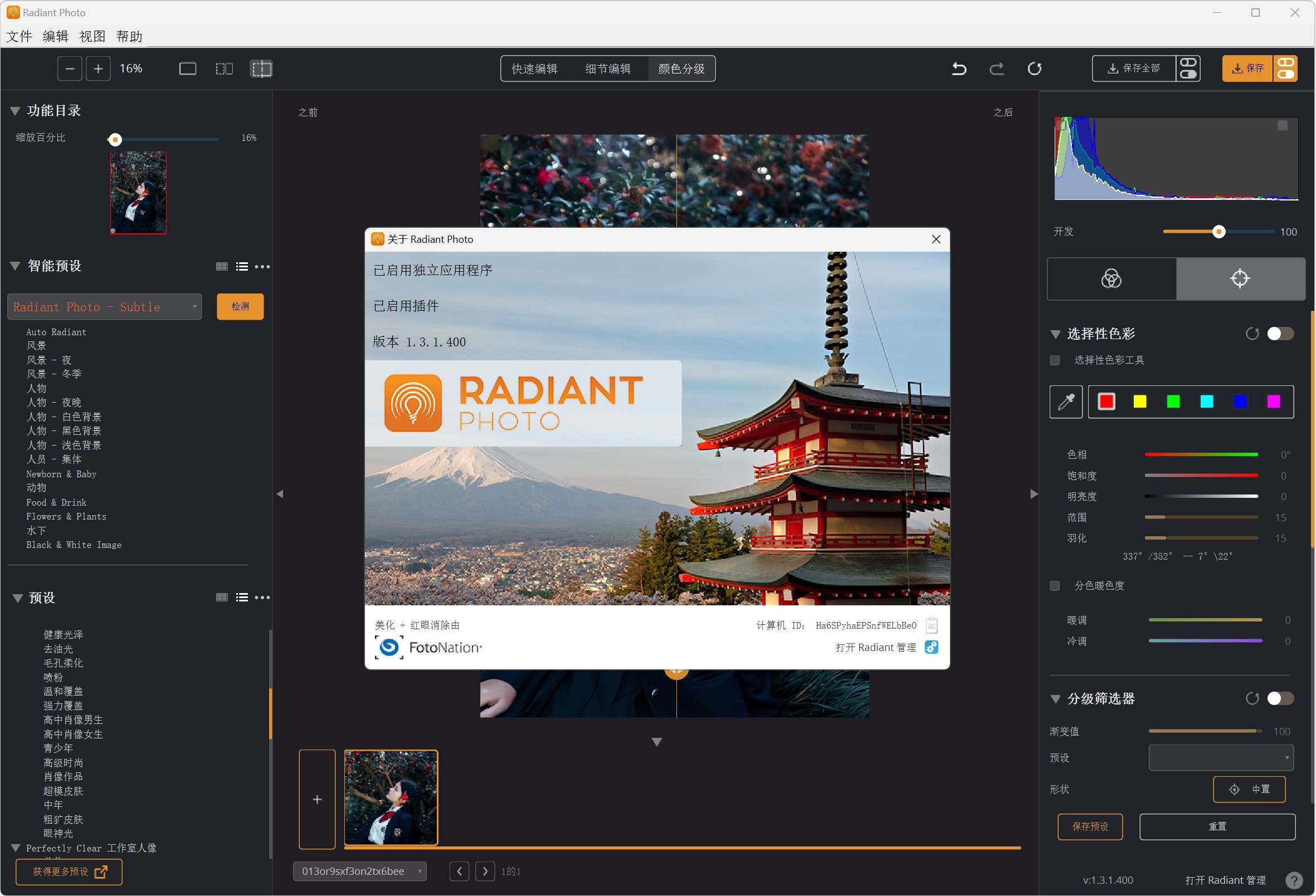The image size is (1316, 896).
Task: Click the zoom in plus button
Action: coord(98,68)
